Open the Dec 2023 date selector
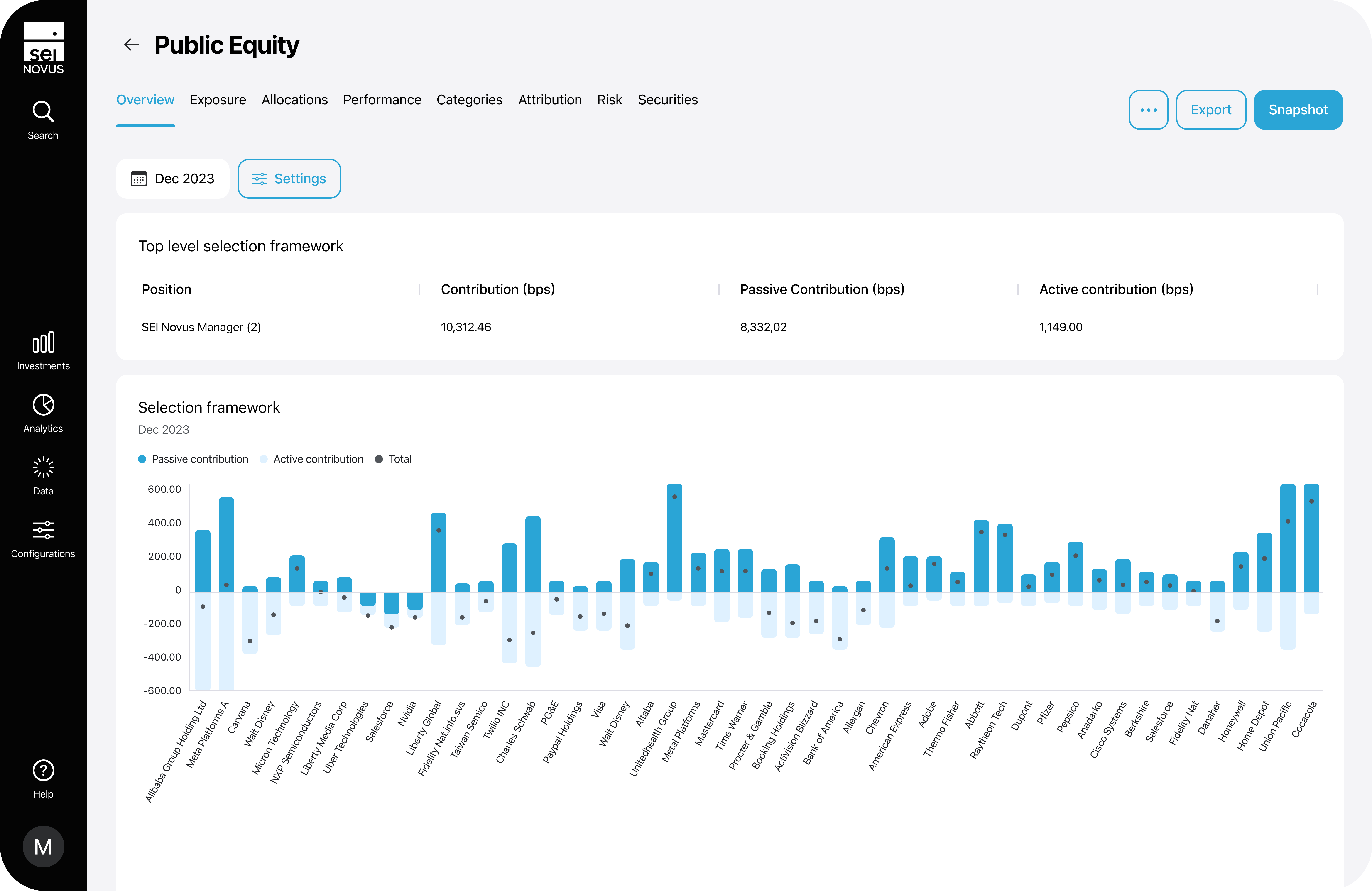Image resolution: width=1372 pixels, height=891 pixels. [173, 179]
